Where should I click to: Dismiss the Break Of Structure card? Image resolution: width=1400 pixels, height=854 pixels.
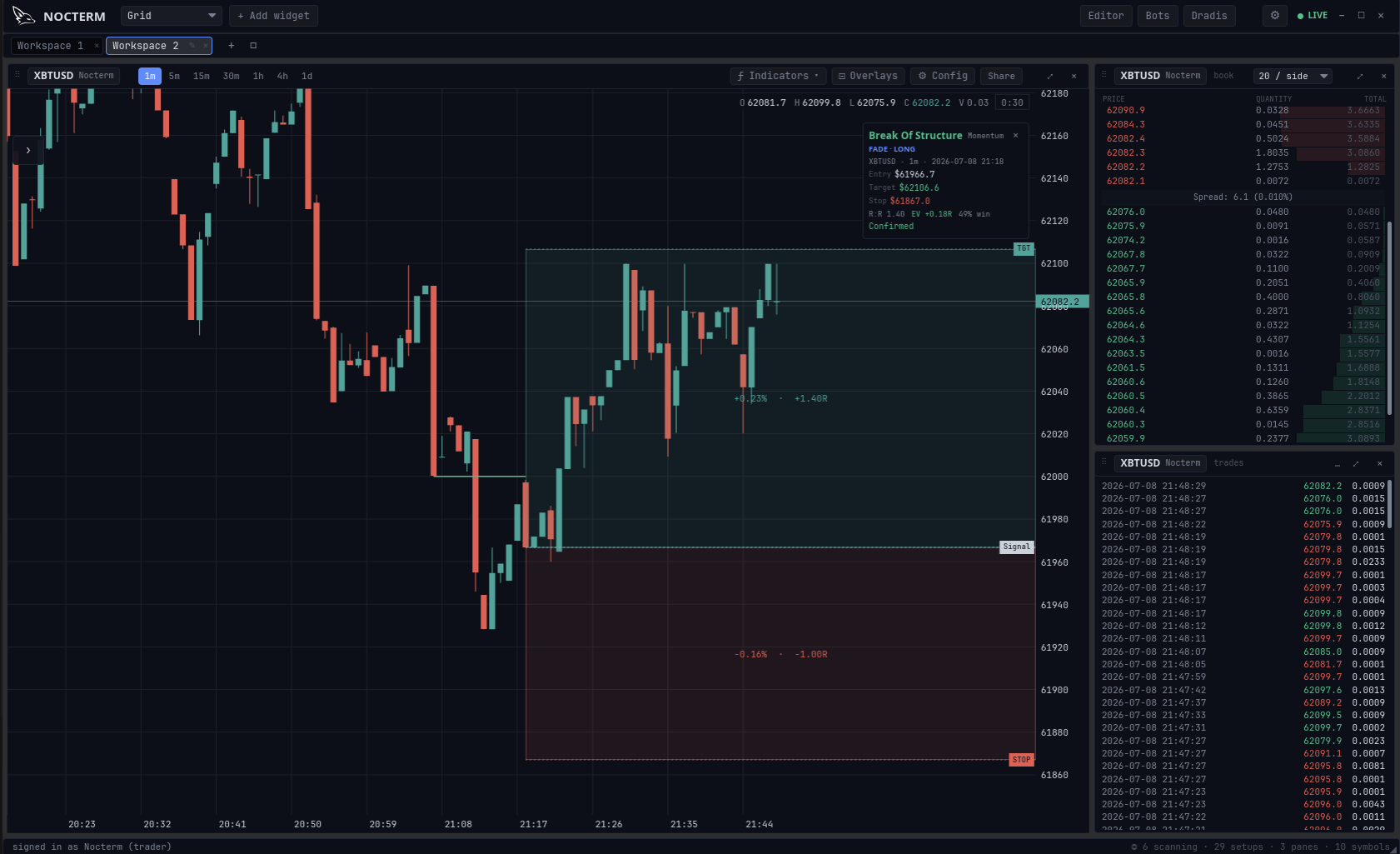[1015, 135]
